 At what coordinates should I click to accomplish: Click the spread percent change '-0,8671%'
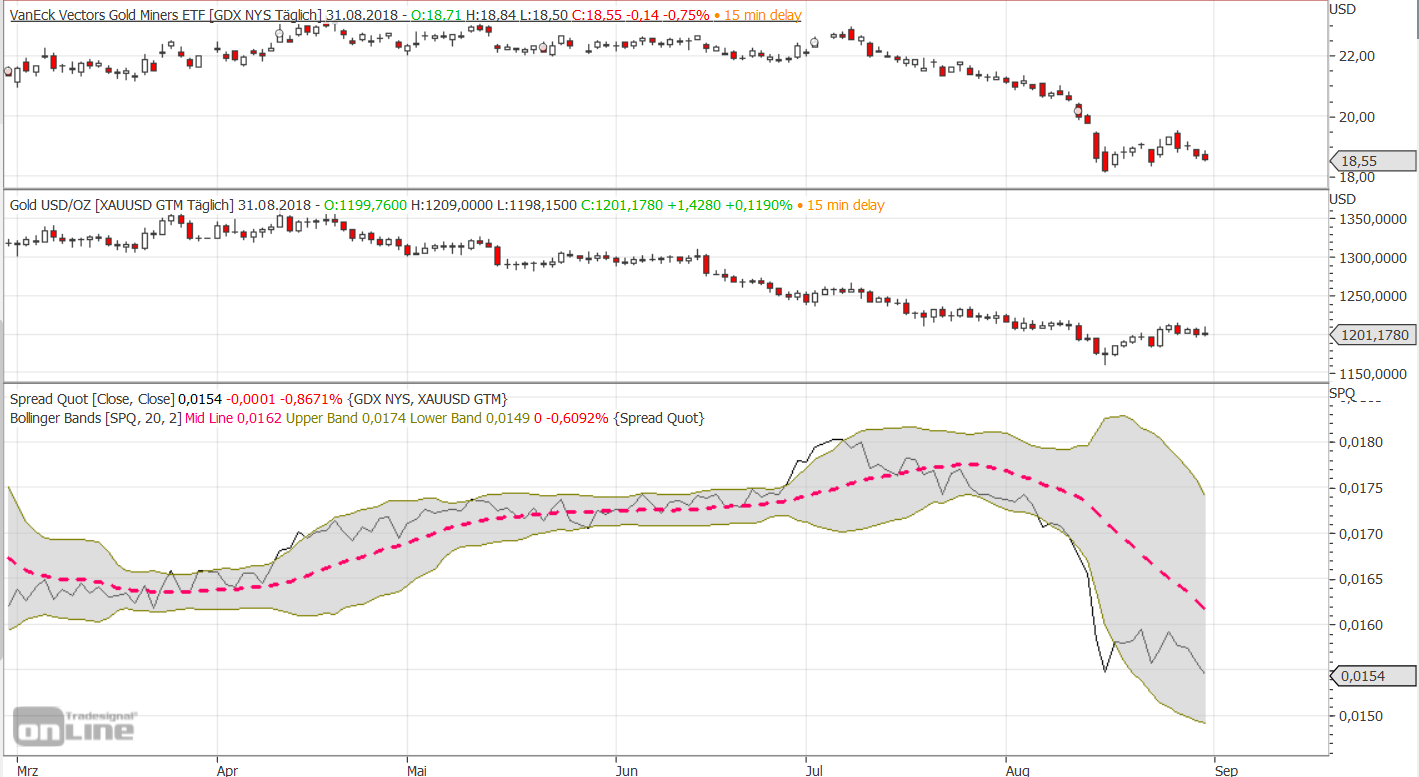click(x=312, y=399)
